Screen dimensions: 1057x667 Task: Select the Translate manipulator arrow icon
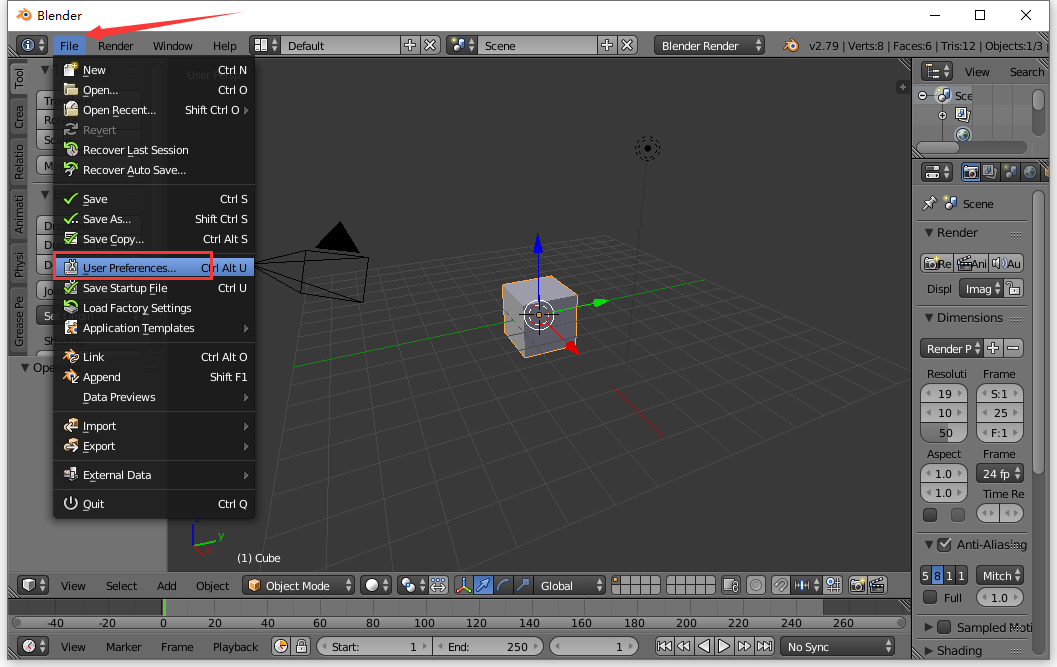[x=483, y=586]
